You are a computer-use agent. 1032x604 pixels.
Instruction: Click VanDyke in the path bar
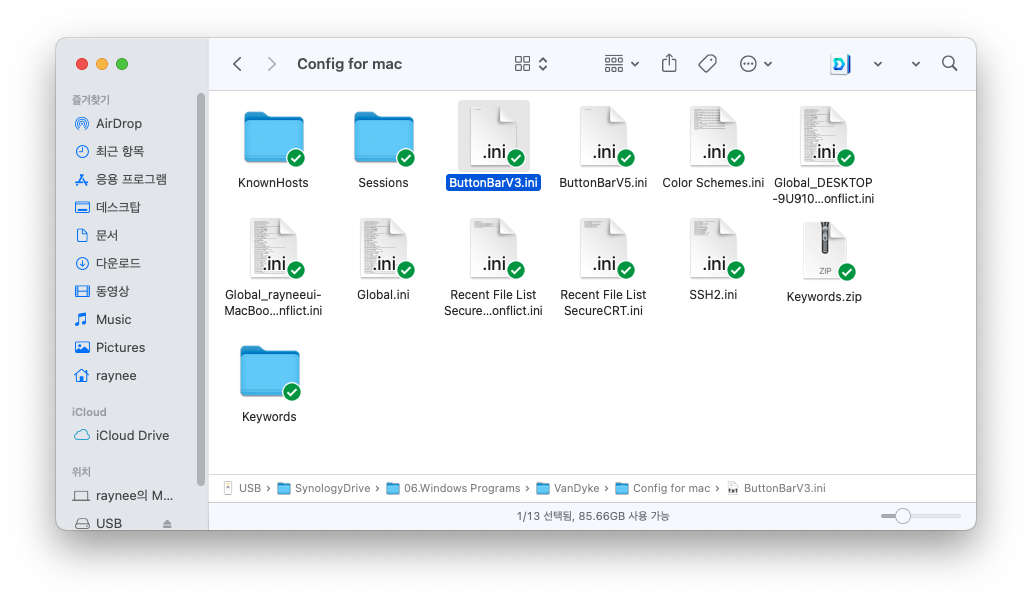click(568, 488)
